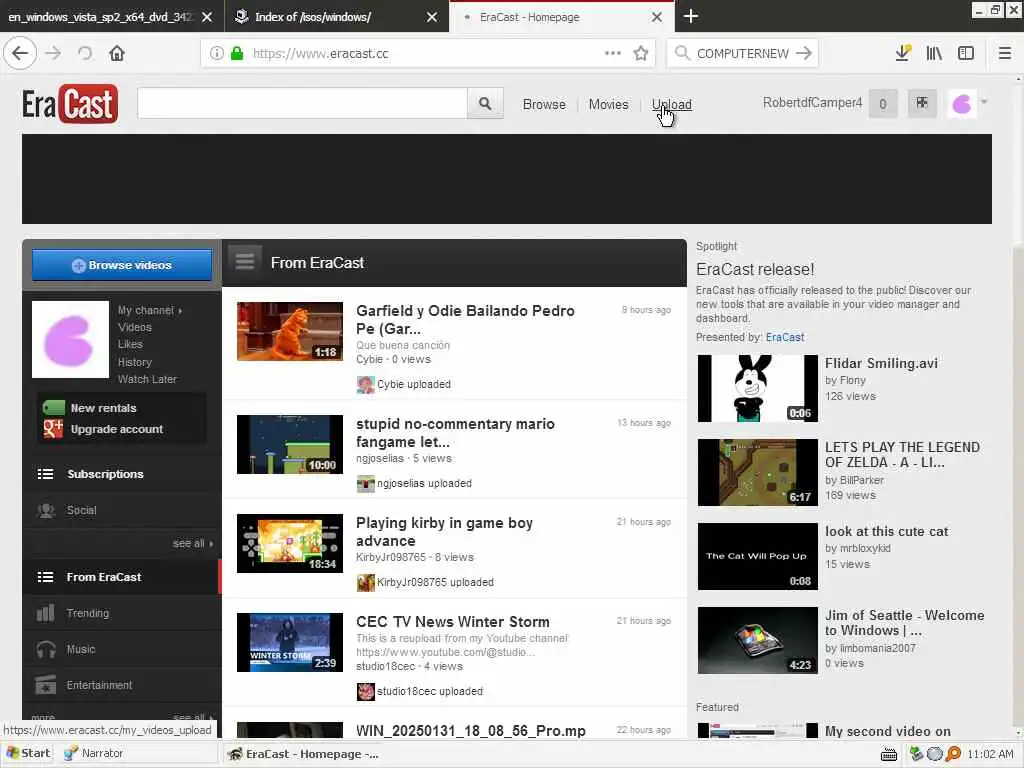Click the green padlock security icon
Screen dimensions: 1024x768
coord(237,54)
